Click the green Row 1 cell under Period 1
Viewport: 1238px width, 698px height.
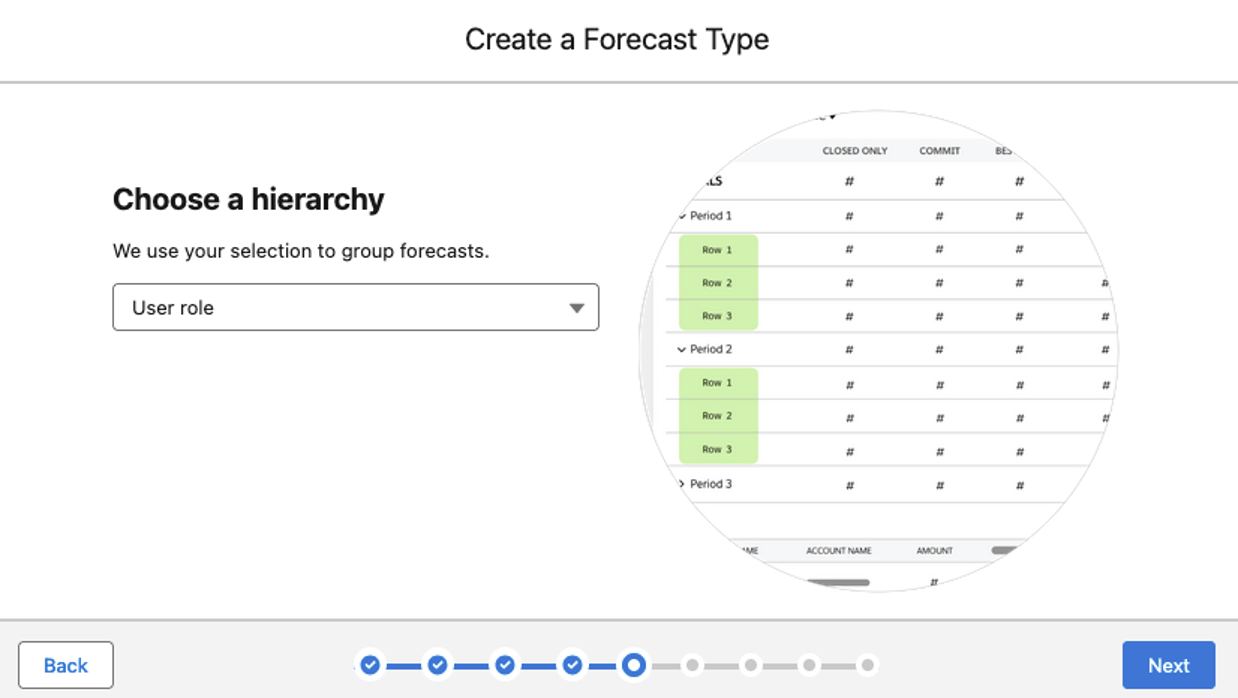click(x=718, y=250)
